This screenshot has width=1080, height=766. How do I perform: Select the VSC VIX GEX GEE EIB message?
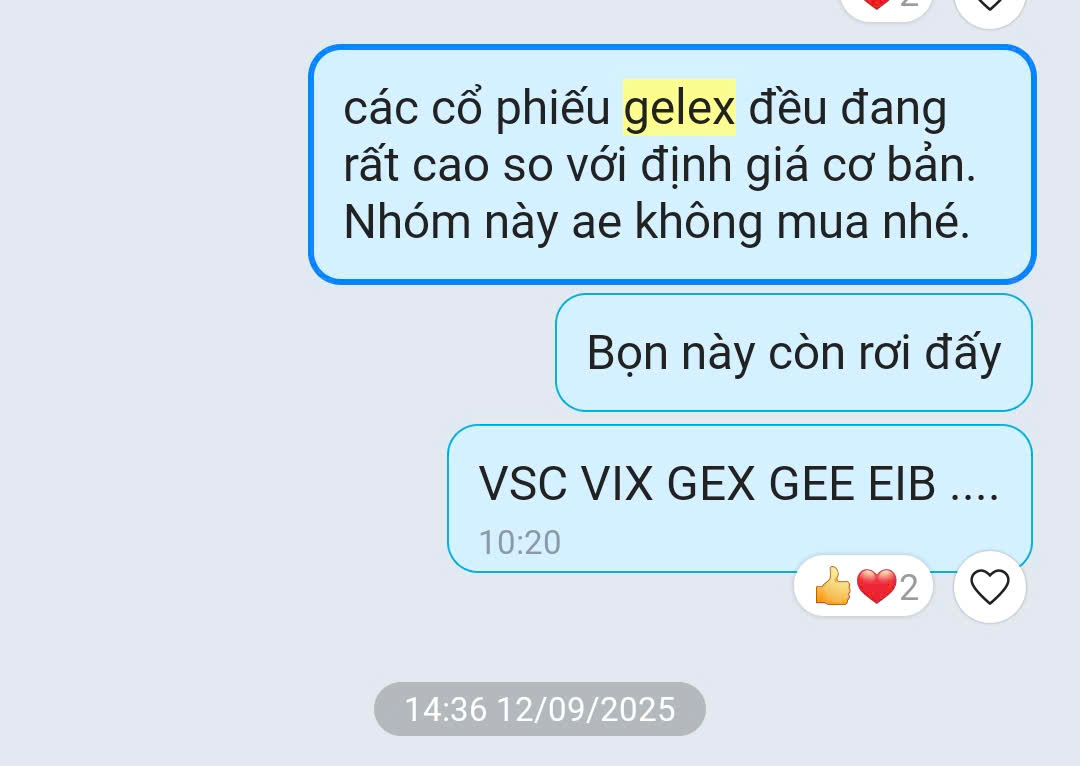[740, 499]
